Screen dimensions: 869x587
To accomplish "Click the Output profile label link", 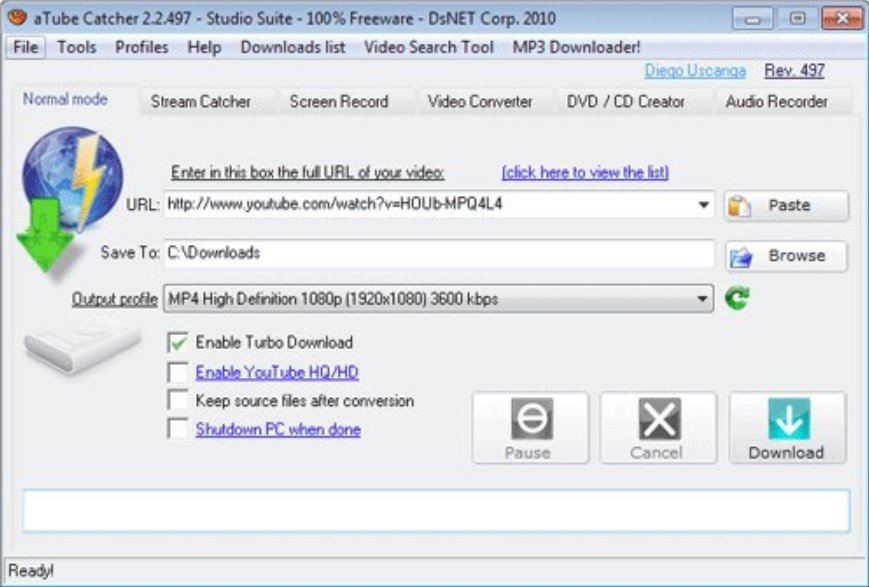I will pos(115,299).
